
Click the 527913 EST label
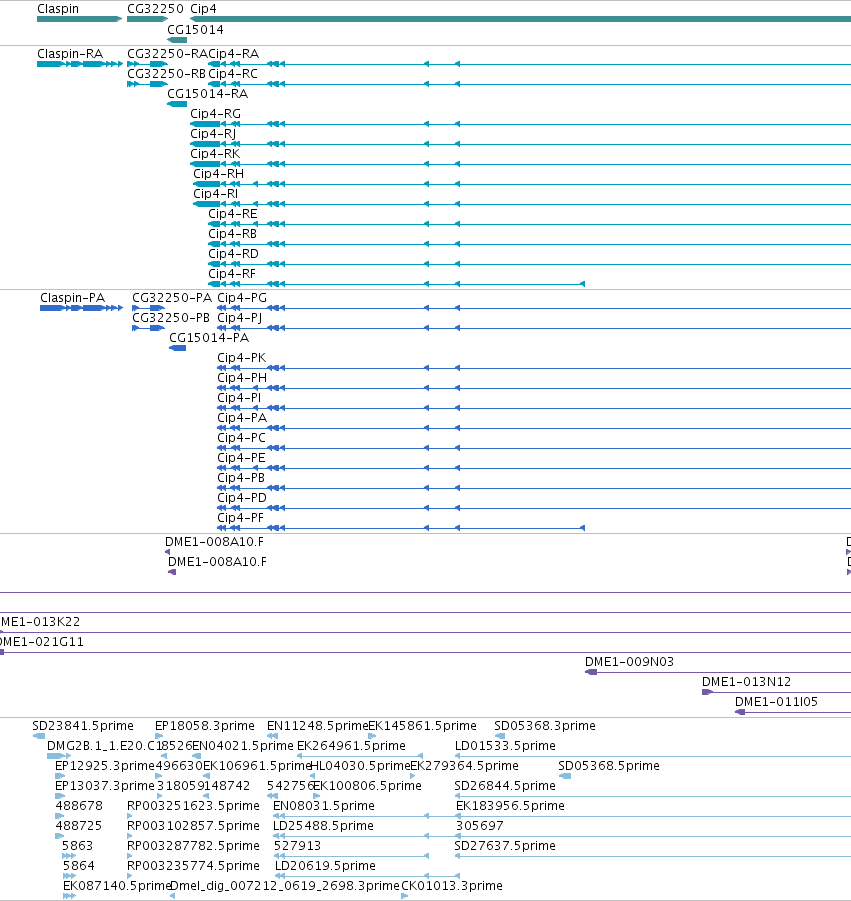click(x=298, y=846)
